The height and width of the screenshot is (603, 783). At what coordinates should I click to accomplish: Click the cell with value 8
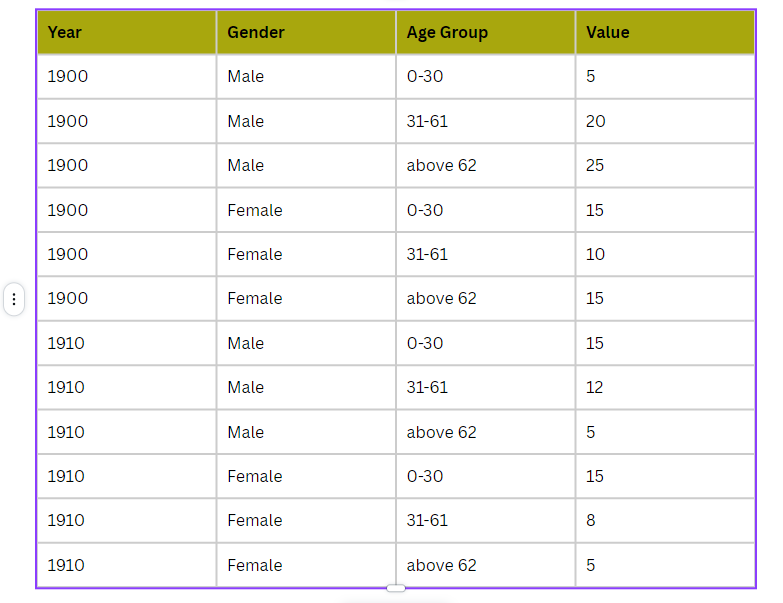[664, 520]
